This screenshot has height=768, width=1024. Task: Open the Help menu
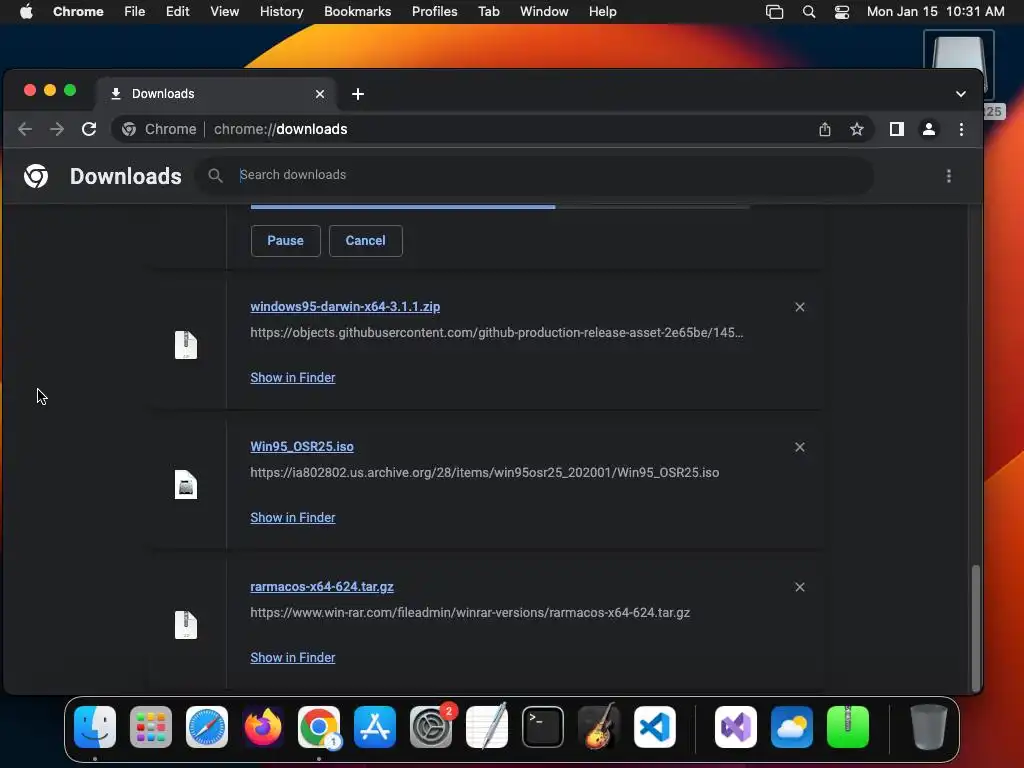click(602, 12)
